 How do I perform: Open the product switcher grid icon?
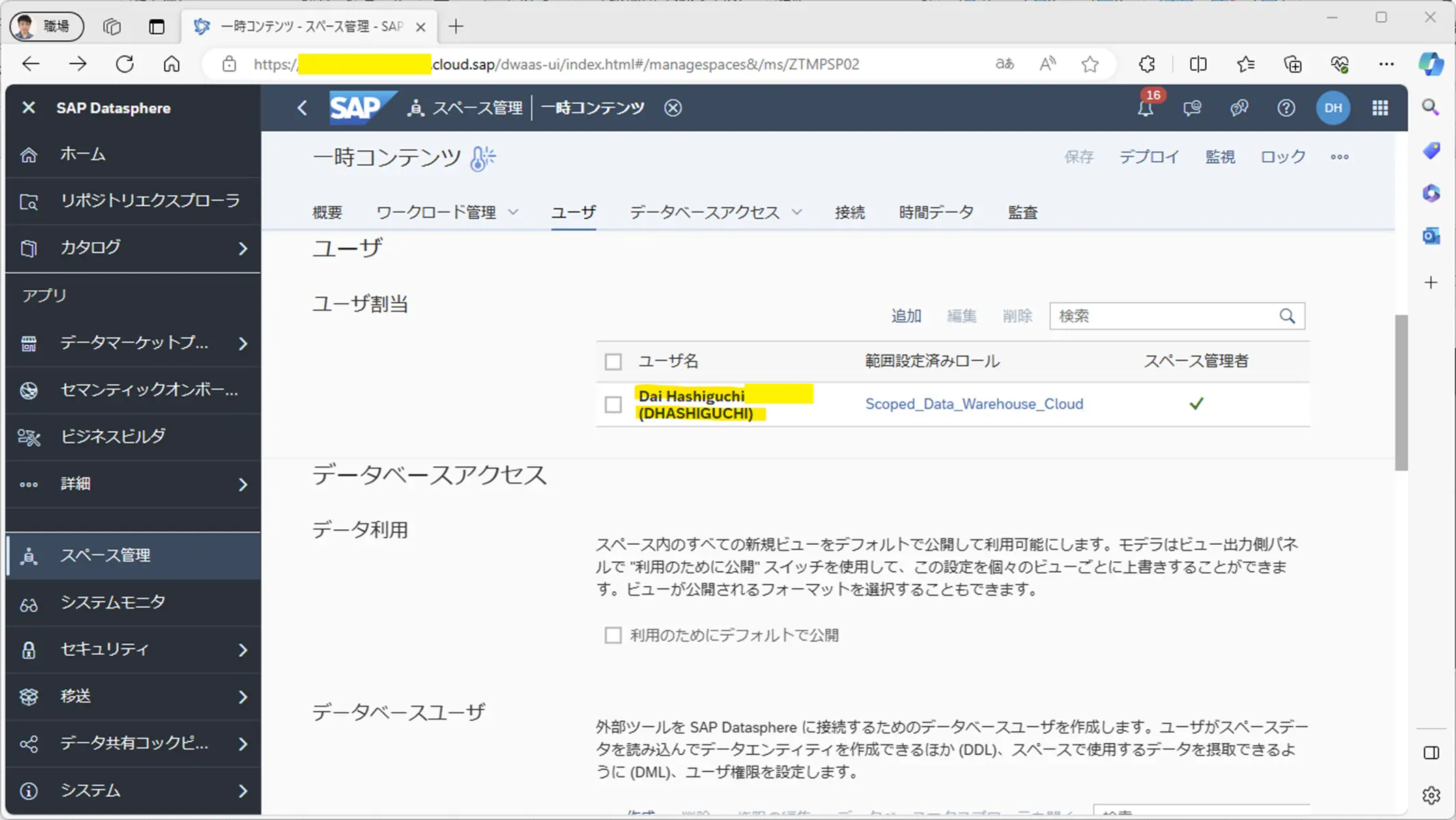[x=1380, y=108]
